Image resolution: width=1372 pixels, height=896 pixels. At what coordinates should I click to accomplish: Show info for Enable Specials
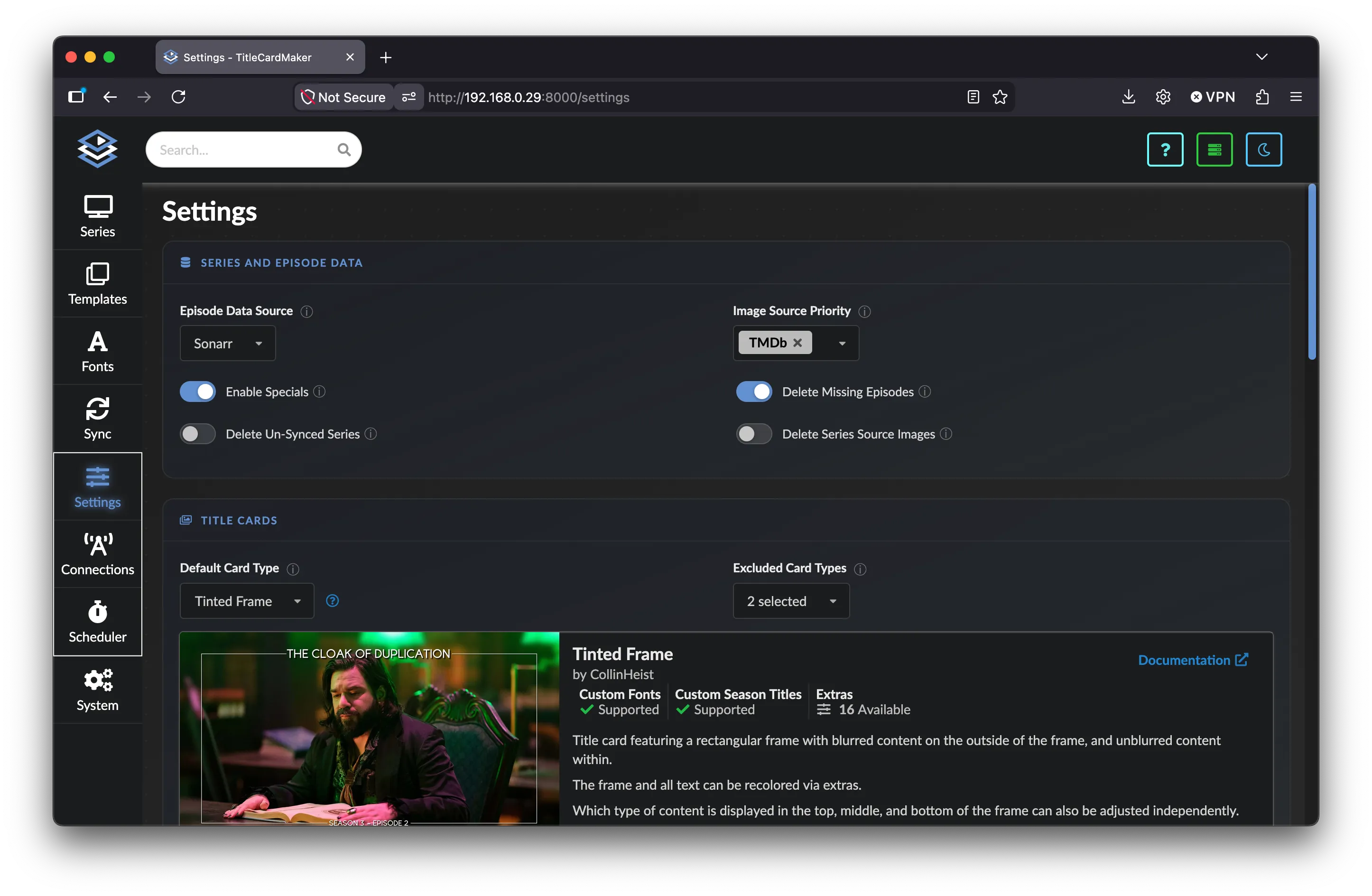[x=319, y=392]
